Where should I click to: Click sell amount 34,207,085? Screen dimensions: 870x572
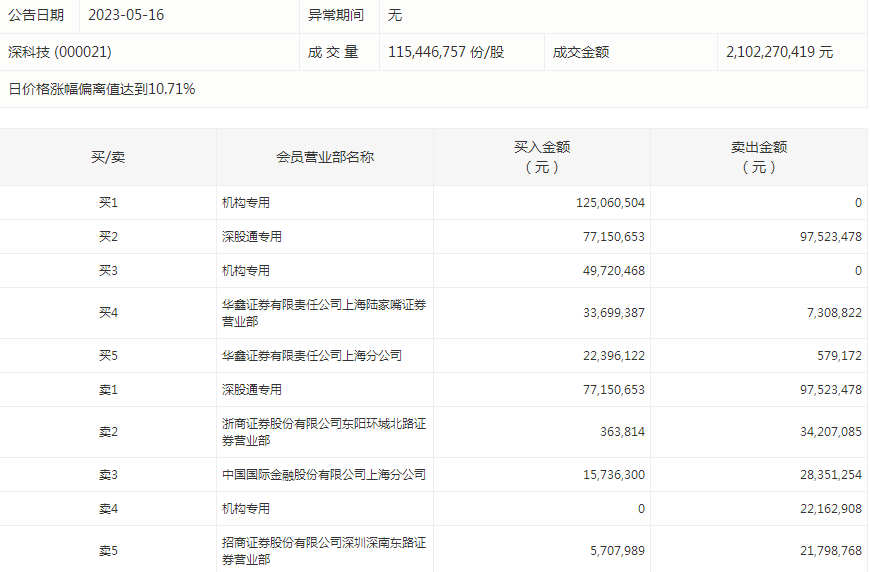coord(831,432)
